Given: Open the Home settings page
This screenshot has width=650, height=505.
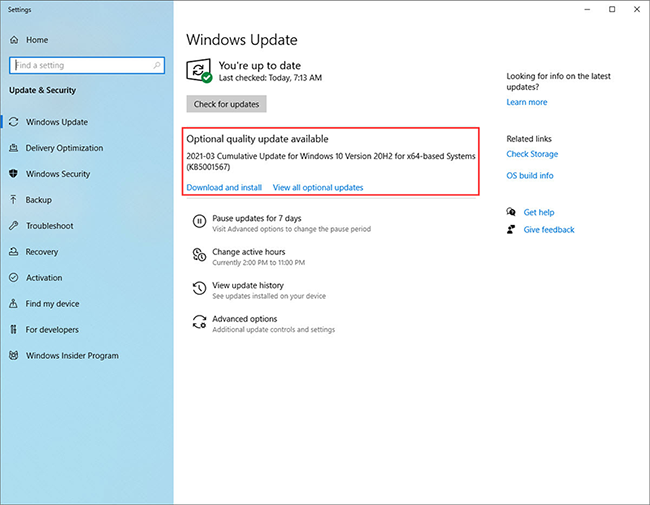Looking at the screenshot, I should pyautogui.click(x=37, y=40).
